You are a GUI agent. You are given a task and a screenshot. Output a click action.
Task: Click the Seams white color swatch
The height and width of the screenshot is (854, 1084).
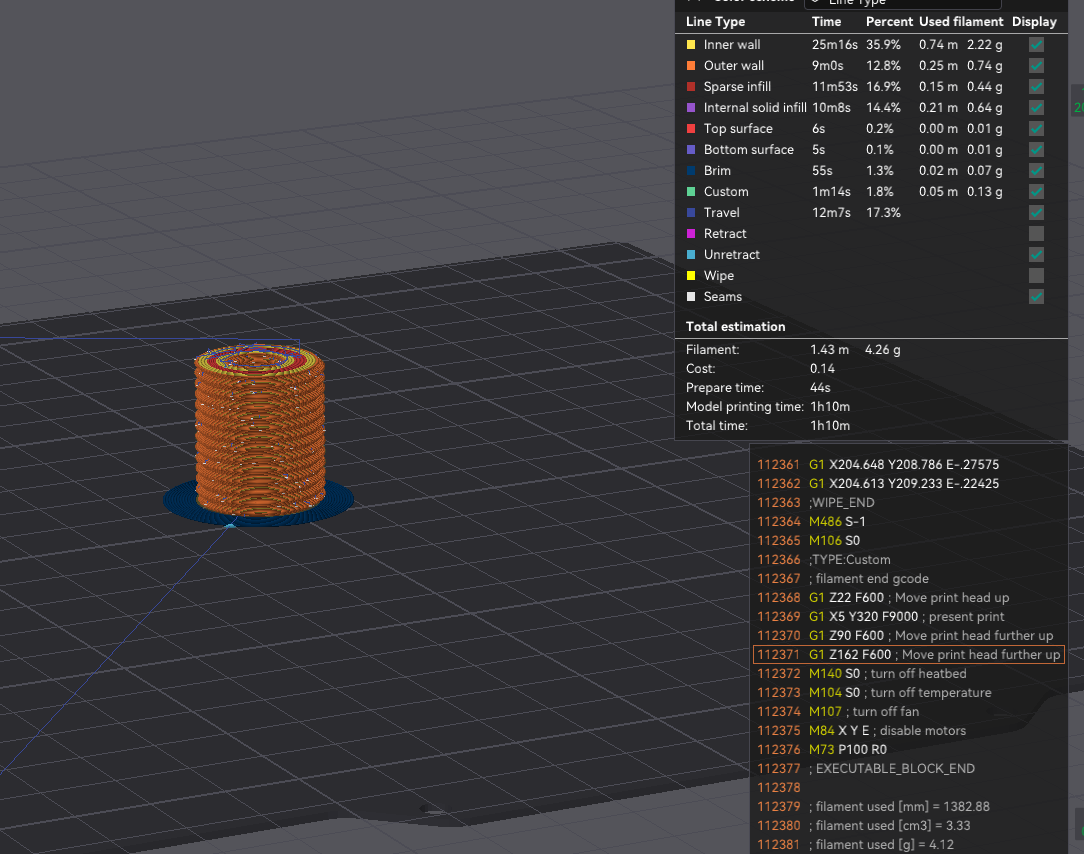coord(691,297)
